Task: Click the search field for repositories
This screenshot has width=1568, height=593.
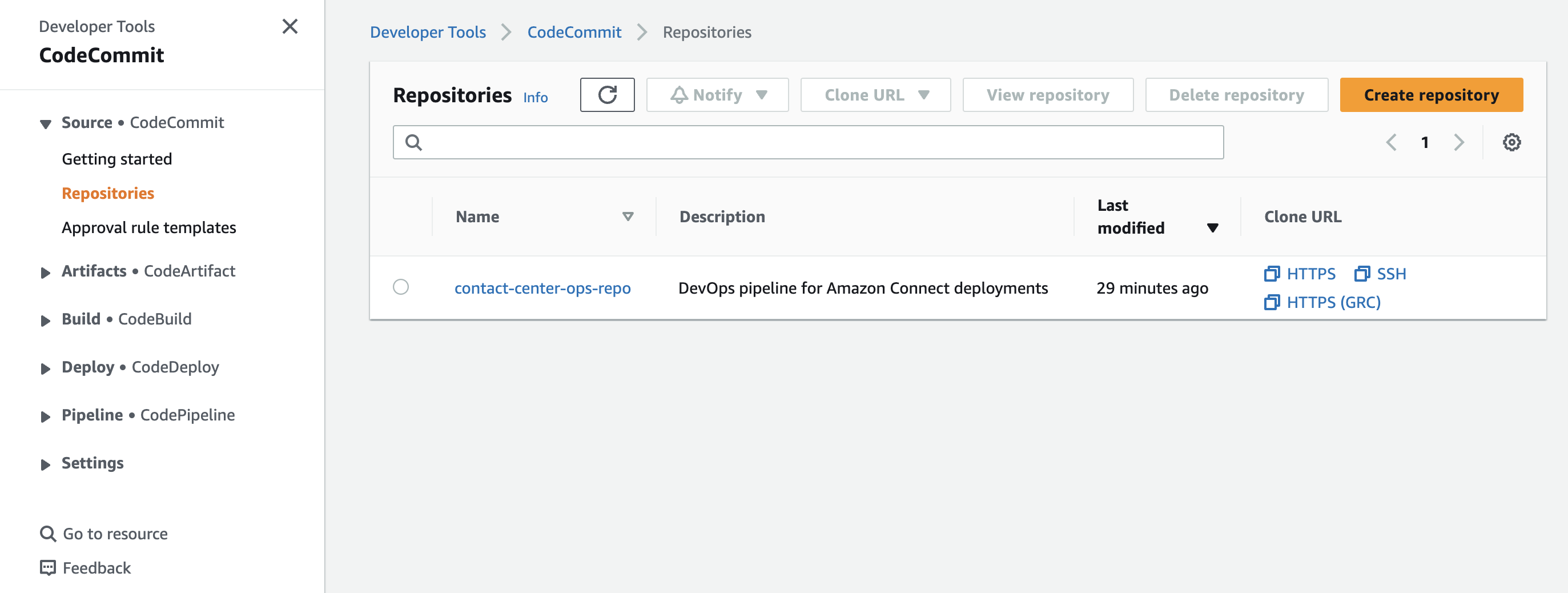Action: (808, 142)
